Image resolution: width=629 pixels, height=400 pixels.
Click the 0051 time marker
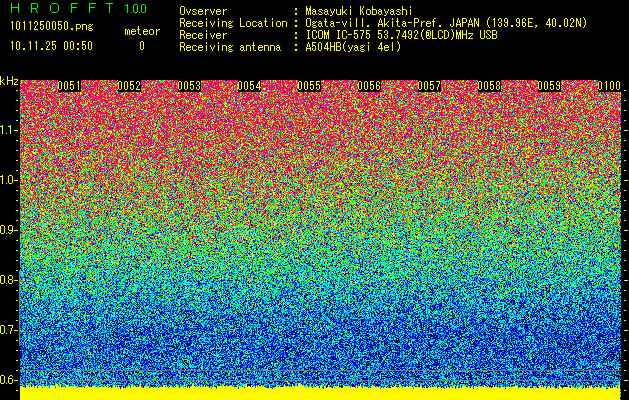(x=69, y=86)
